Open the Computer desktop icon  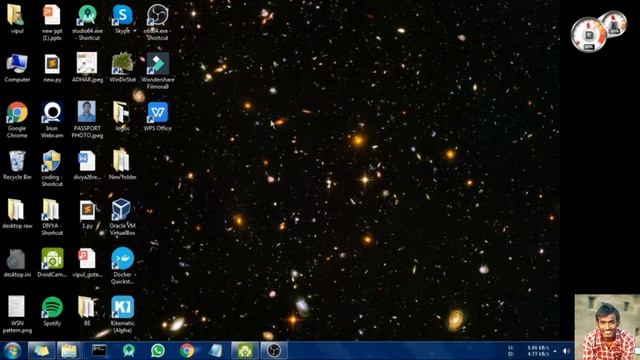[17, 64]
